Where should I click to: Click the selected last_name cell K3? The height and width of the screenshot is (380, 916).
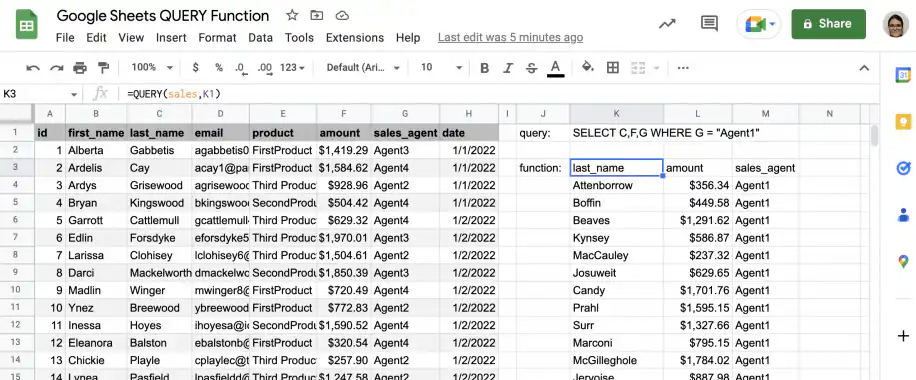[616, 168]
